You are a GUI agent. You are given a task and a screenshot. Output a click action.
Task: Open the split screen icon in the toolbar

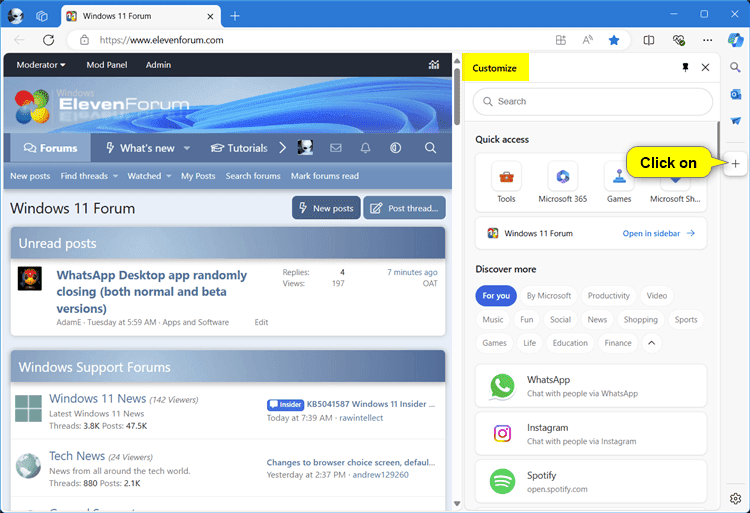(x=649, y=40)
